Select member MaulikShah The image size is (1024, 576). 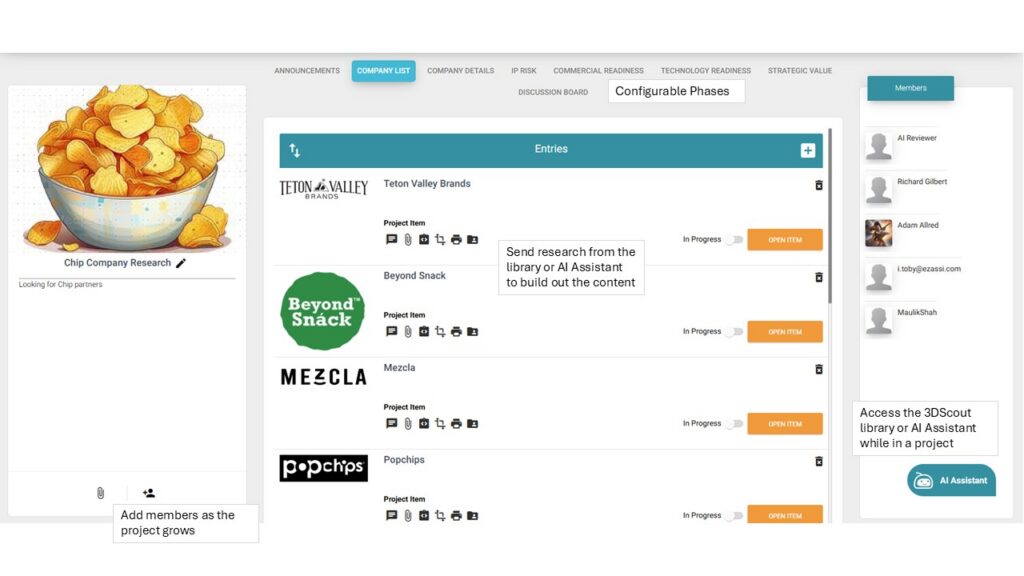pyautogui.click(x=916, y=312)
